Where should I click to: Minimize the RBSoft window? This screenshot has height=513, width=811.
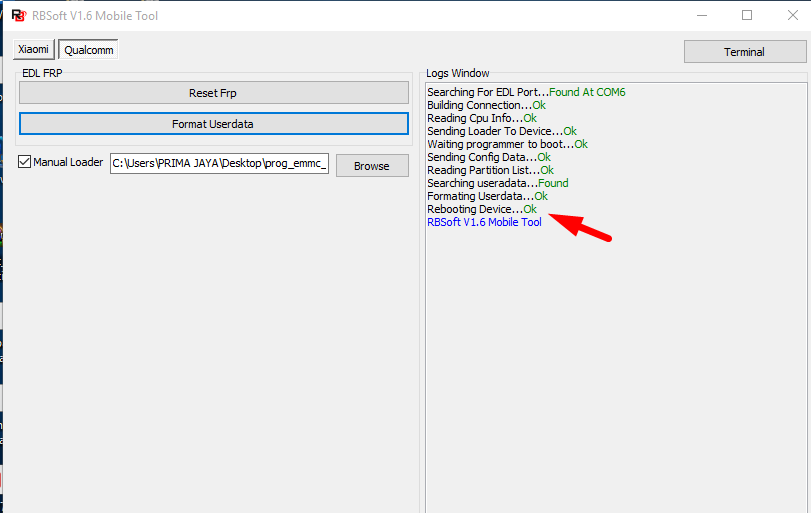pos(702,16)
